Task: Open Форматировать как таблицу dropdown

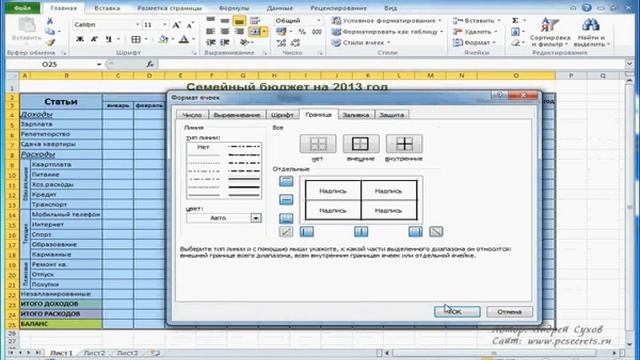Action: click(388, 31)
